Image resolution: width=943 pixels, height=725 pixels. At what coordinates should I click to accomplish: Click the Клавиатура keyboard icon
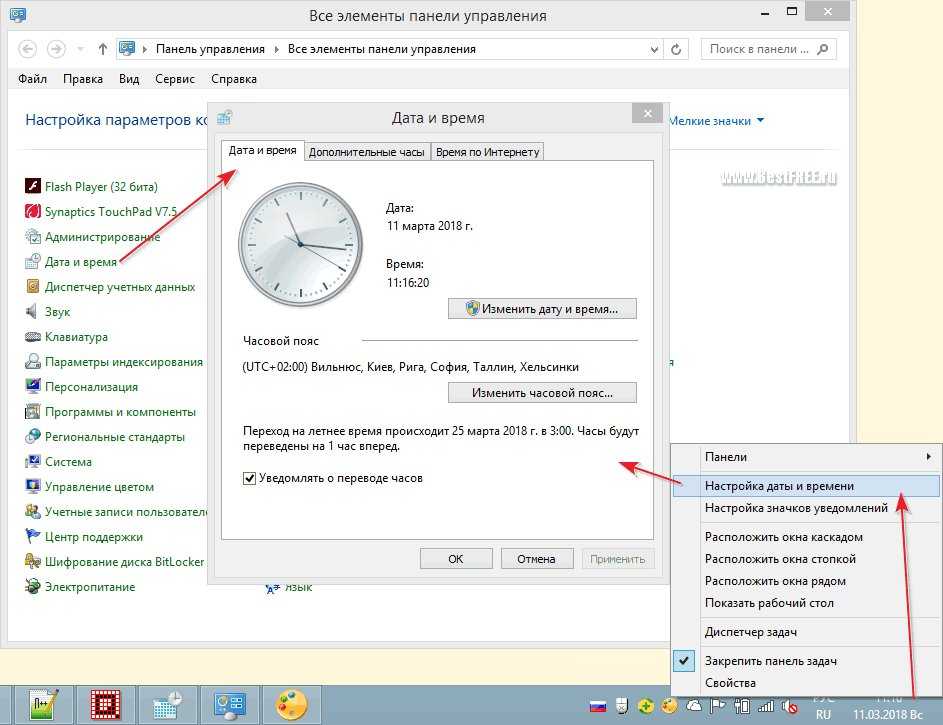coord(32,337)
